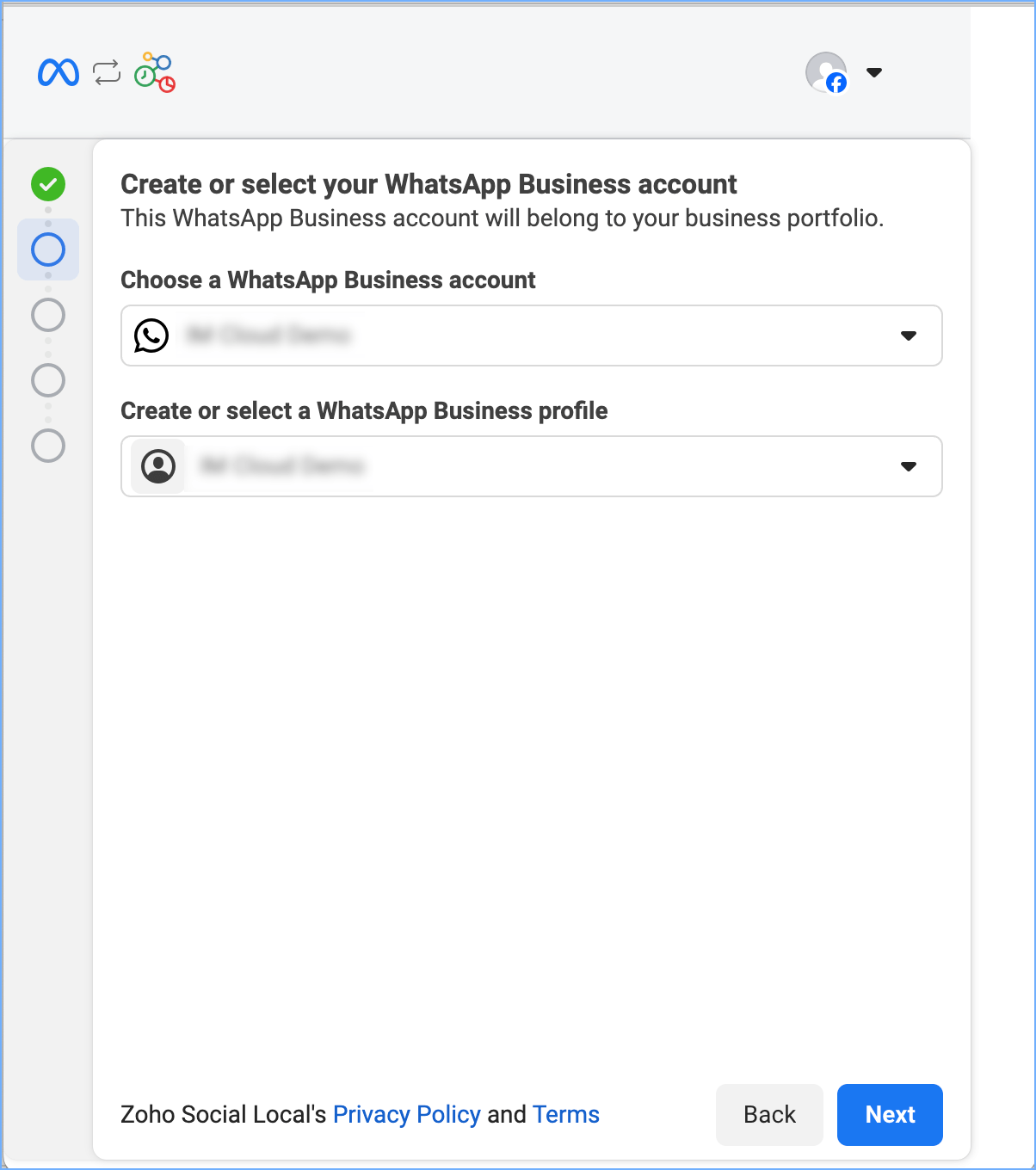This screenshot has height=1170, width=1036.
Task: Open the account menu arrow beside avatar
Action: click(874, 72)
